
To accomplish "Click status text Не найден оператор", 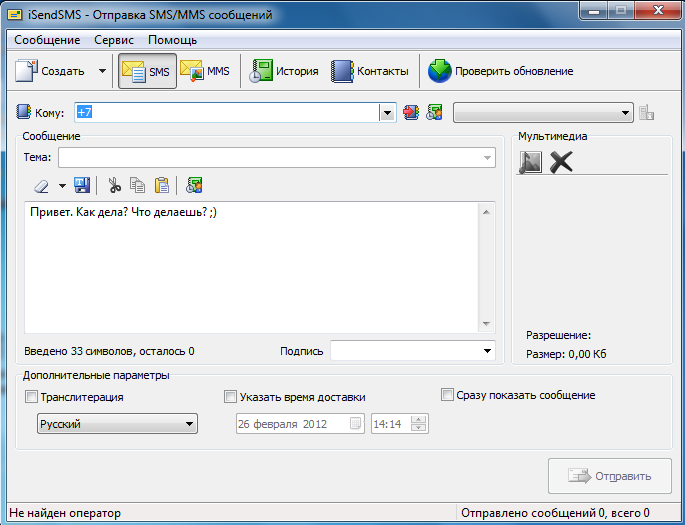I will pos(65,513).
